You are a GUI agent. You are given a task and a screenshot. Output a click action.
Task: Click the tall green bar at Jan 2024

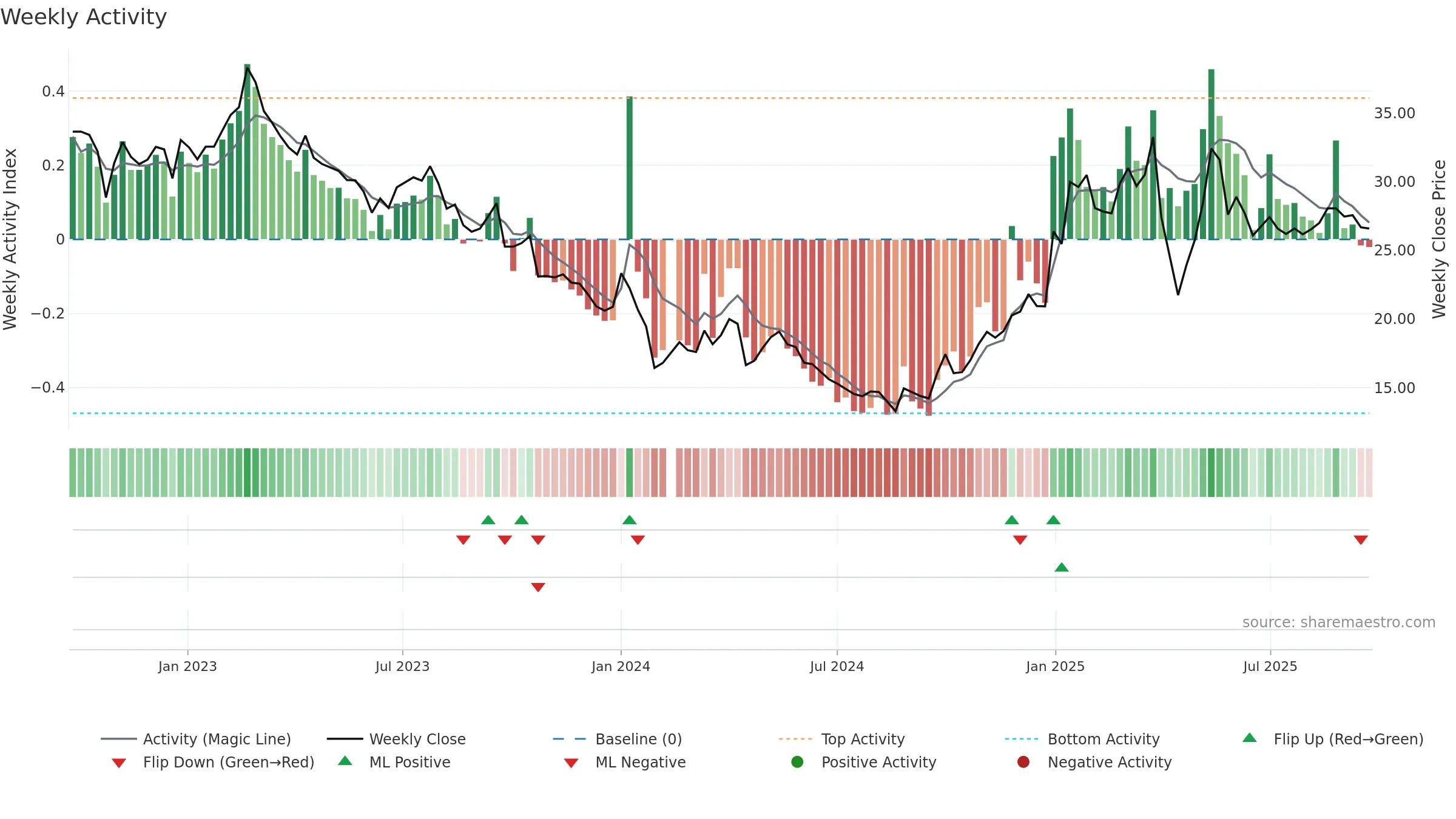click(x=630, y=167)
